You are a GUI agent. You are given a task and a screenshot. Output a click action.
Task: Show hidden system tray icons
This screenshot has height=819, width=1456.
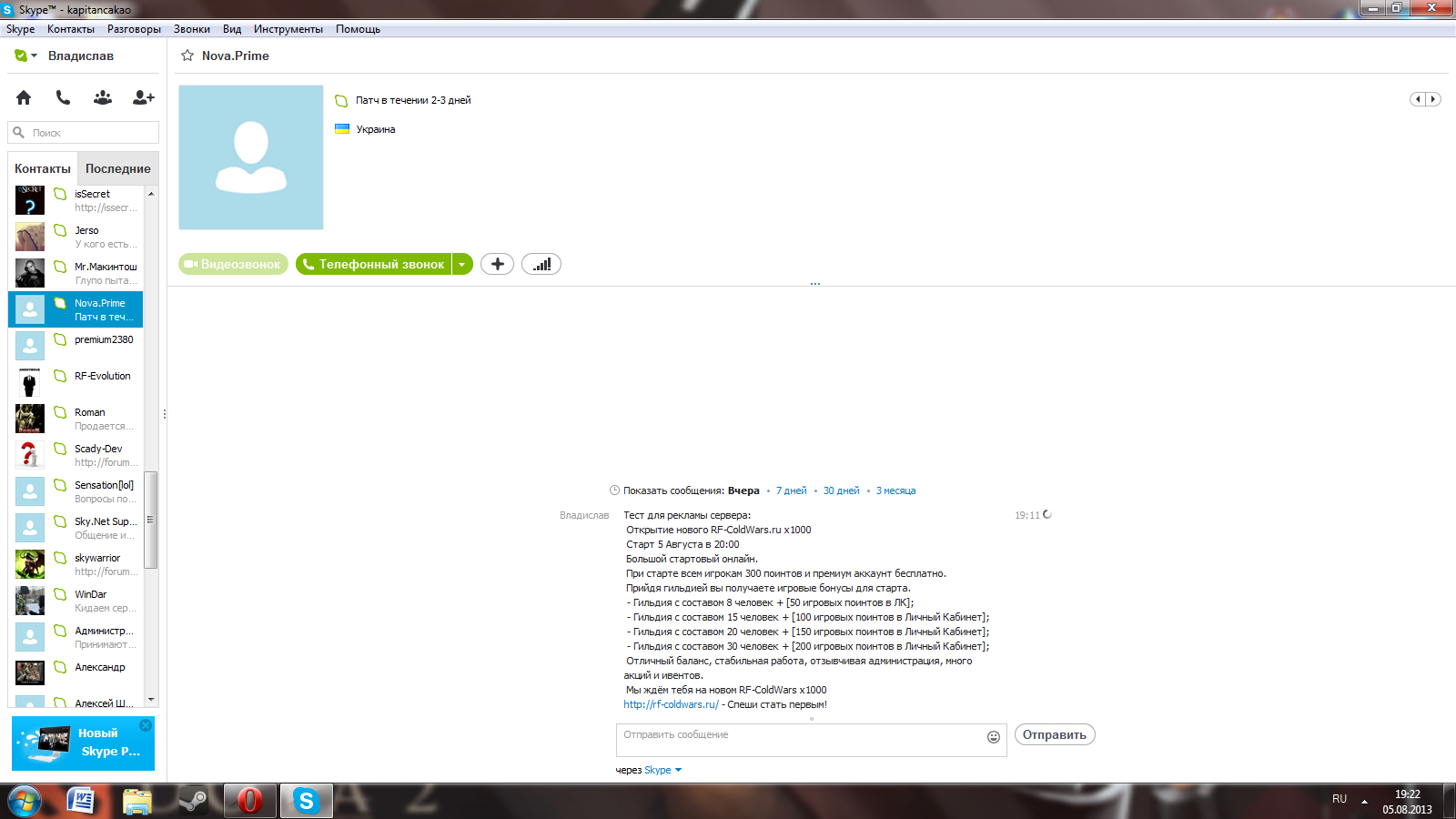[x=1364, y=802]
